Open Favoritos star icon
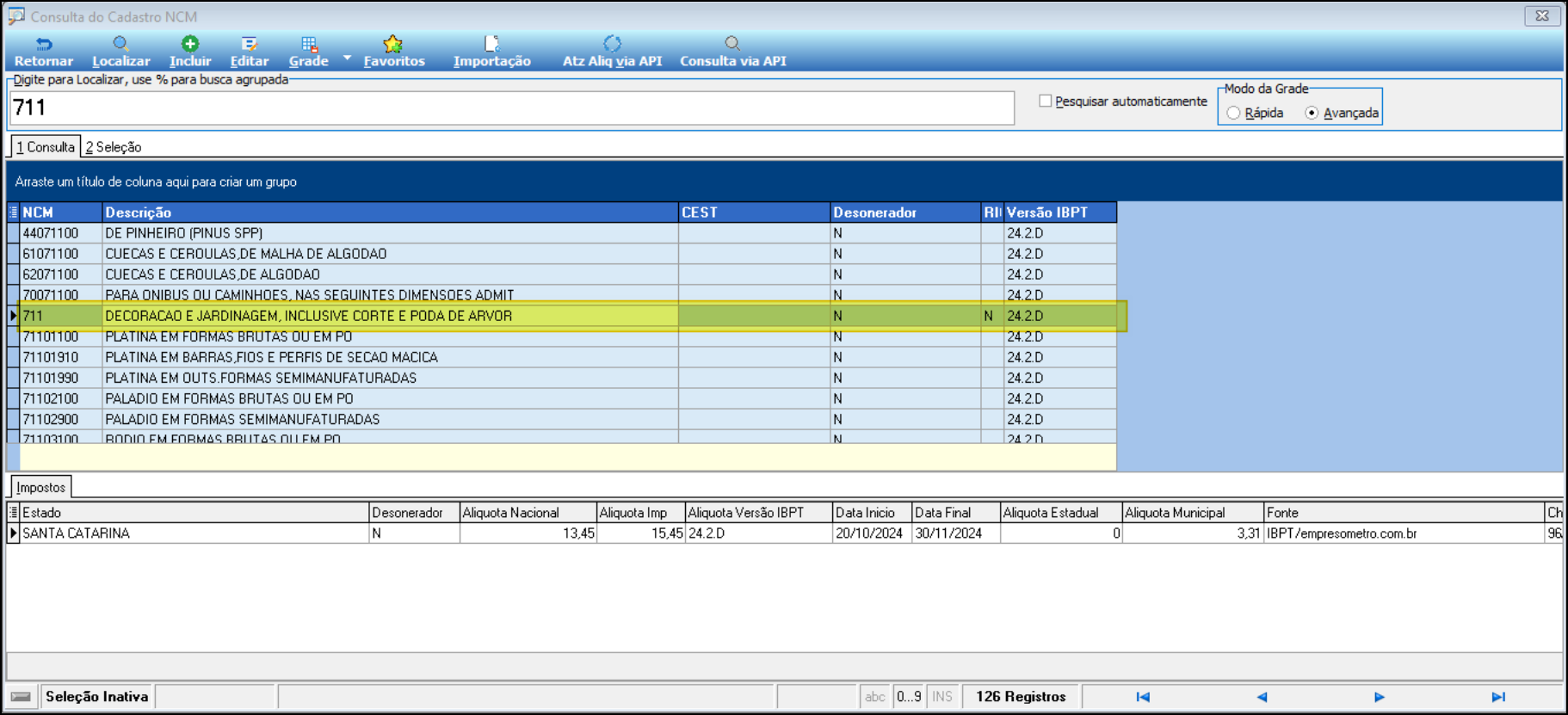Image resolution: width=1568 pixels, height=715 pixels. click(x=393, y=44)
